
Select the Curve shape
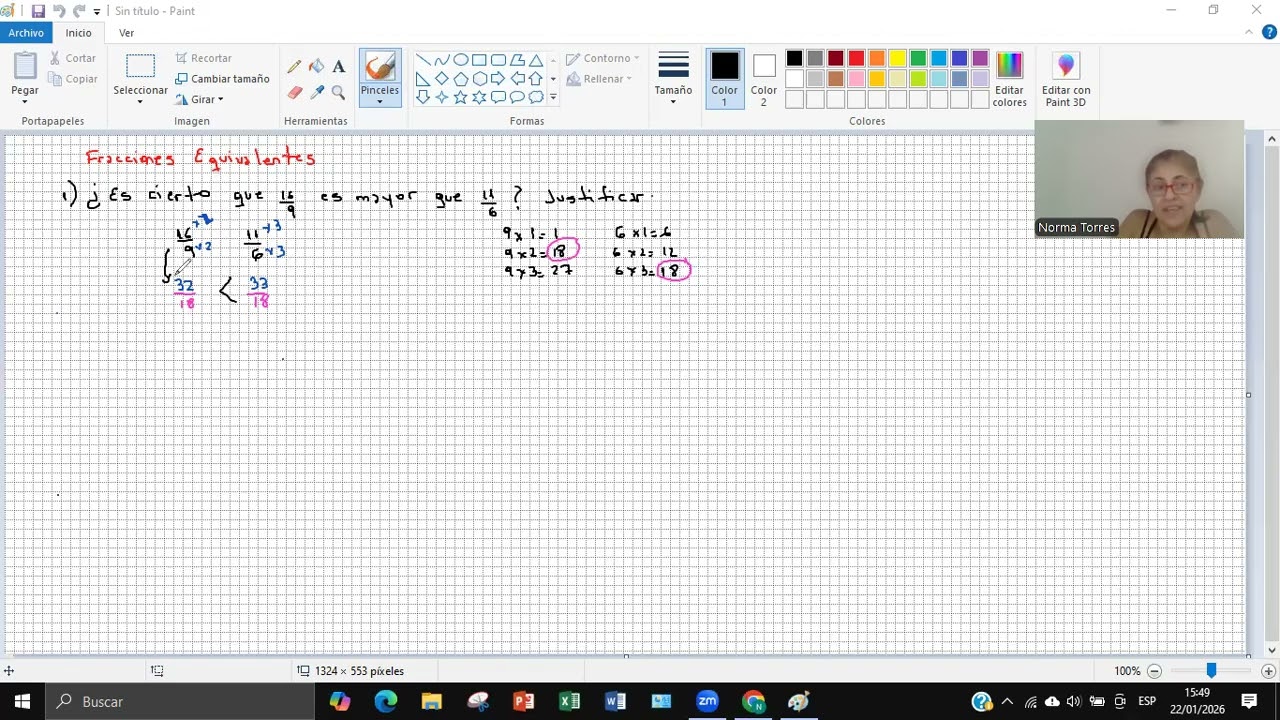coord(441,60)
